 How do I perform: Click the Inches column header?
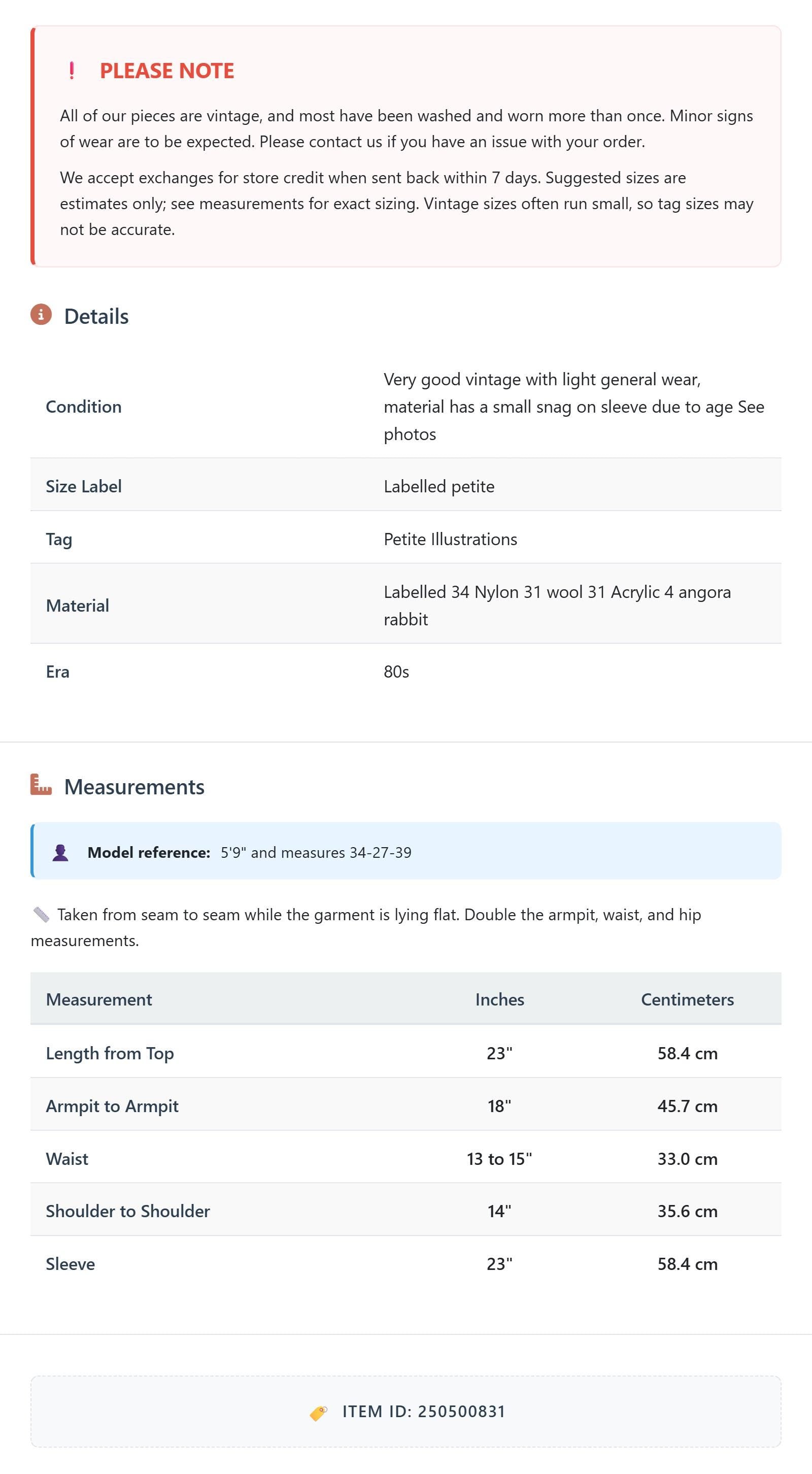click(x=499, y=999)
